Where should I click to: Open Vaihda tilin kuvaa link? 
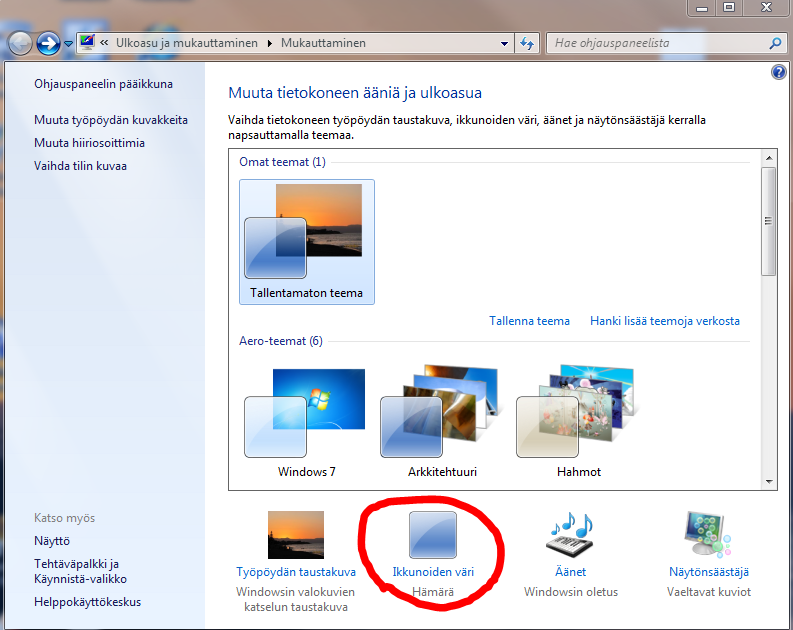click(x=80, y=166)
